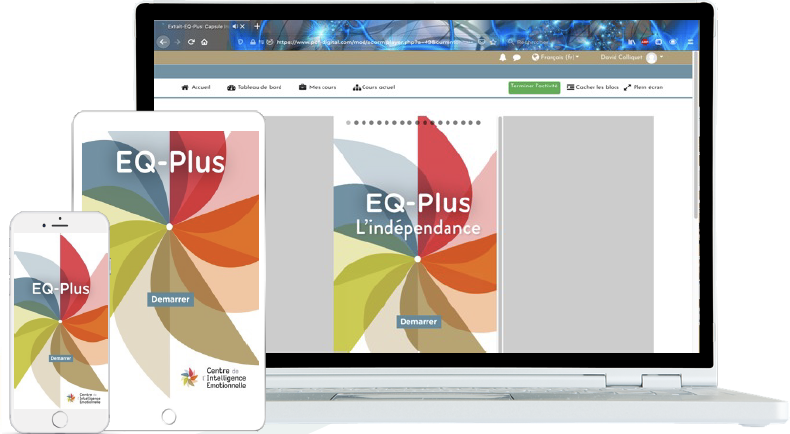The image size is (790, 434).
Task: Open messages speech bubble icon
Action: (x=516, y=57)
